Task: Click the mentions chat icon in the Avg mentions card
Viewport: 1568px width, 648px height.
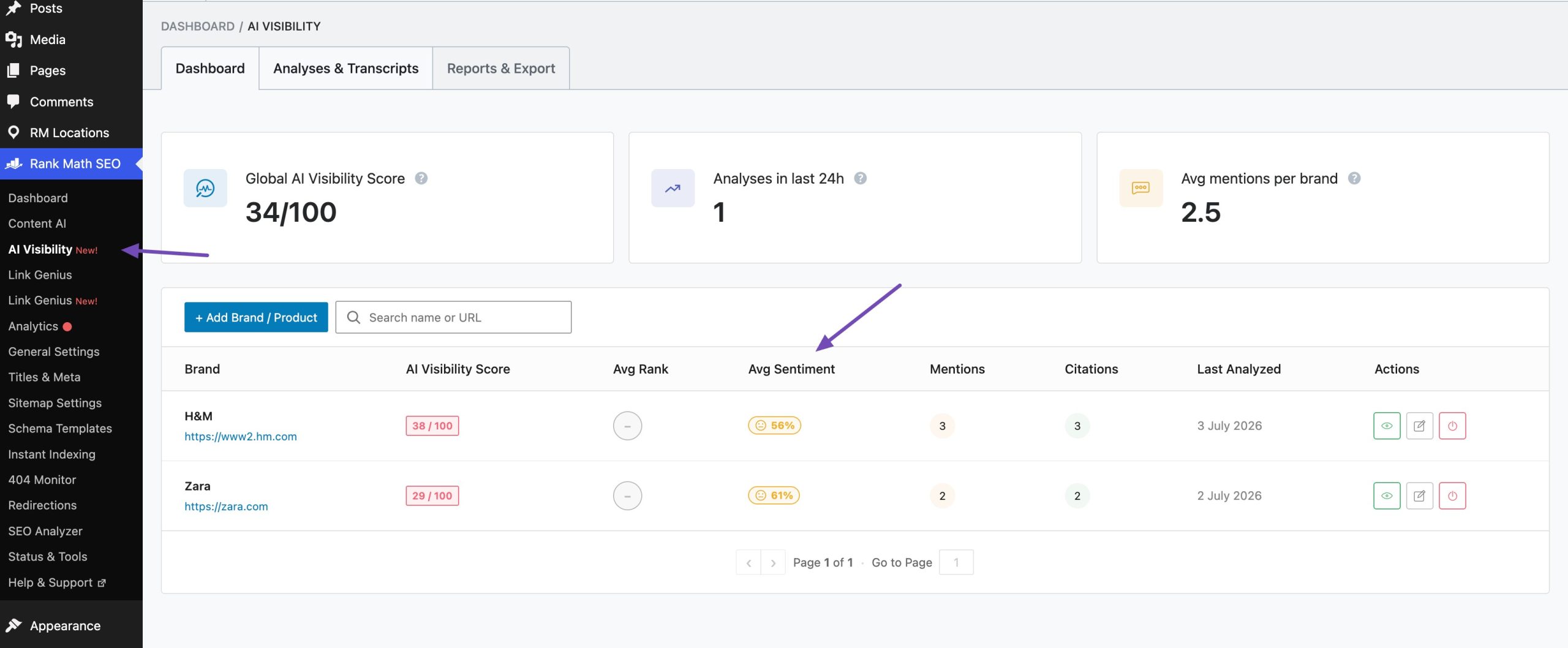Action: point(1140,188)
